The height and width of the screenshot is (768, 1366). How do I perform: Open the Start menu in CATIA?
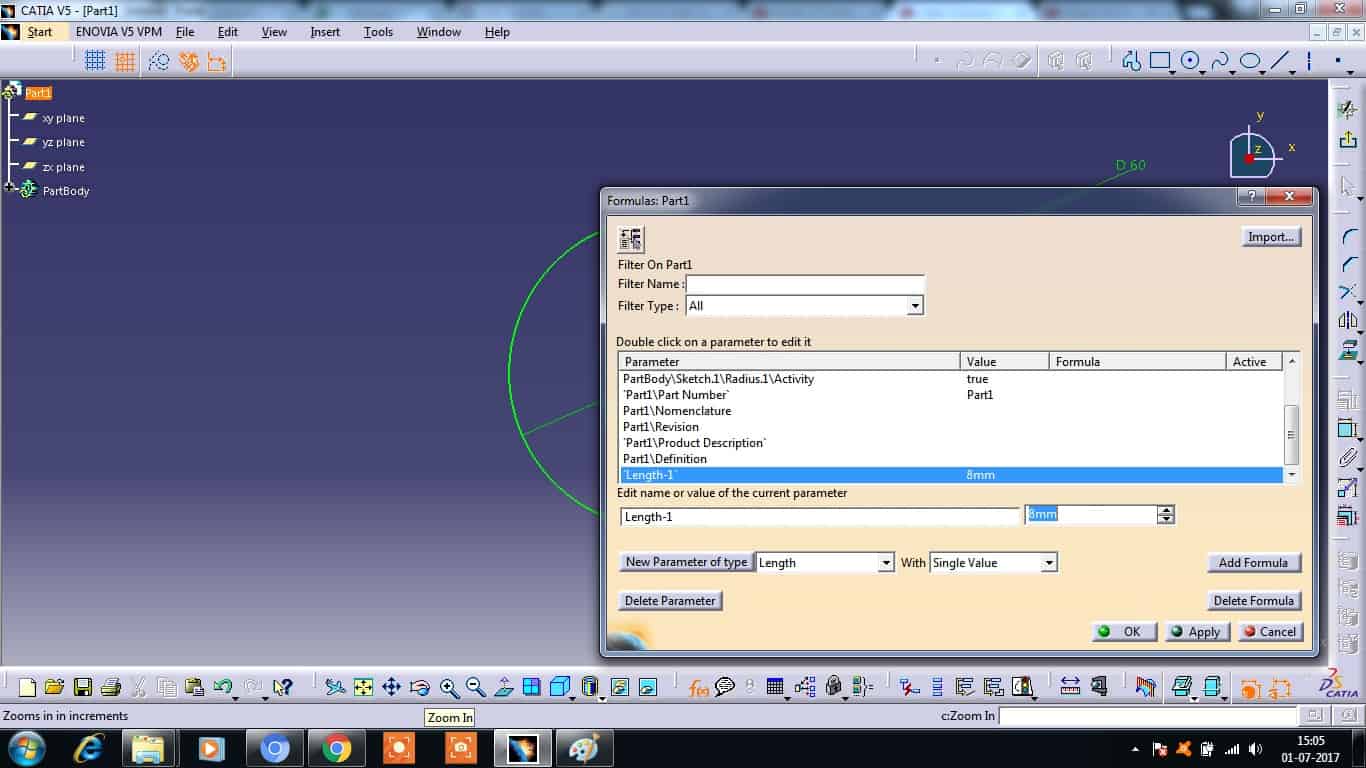[40, 32]
